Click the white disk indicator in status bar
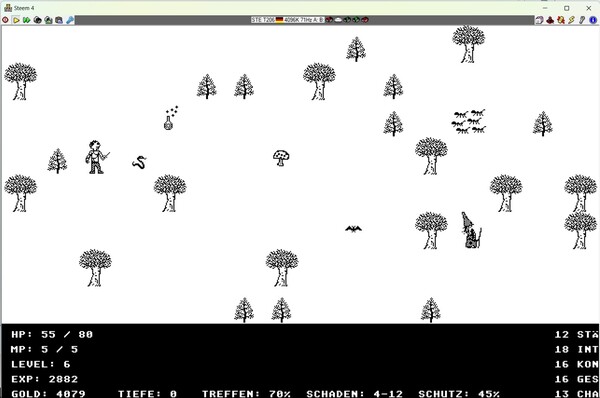The image size is (600, 398). [x=338, y=20]
